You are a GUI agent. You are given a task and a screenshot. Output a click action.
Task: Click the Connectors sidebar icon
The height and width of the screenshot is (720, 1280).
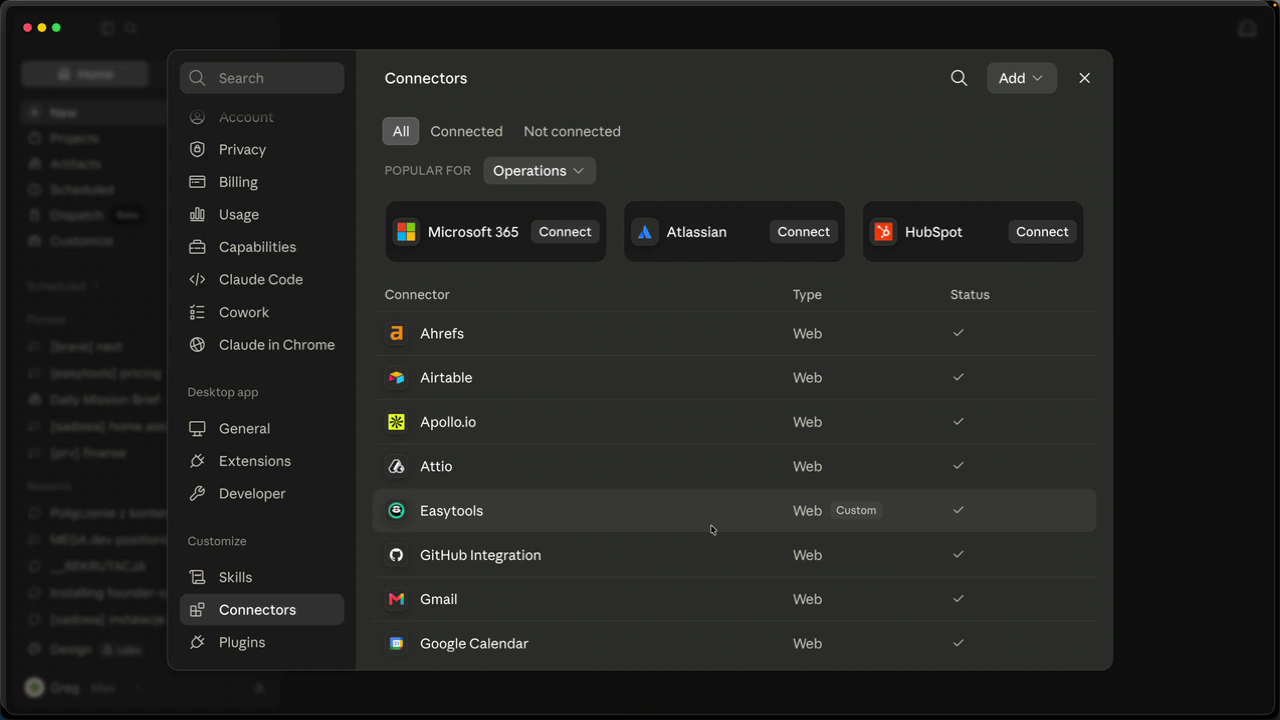pyautogui.click(x=197, y=610)
